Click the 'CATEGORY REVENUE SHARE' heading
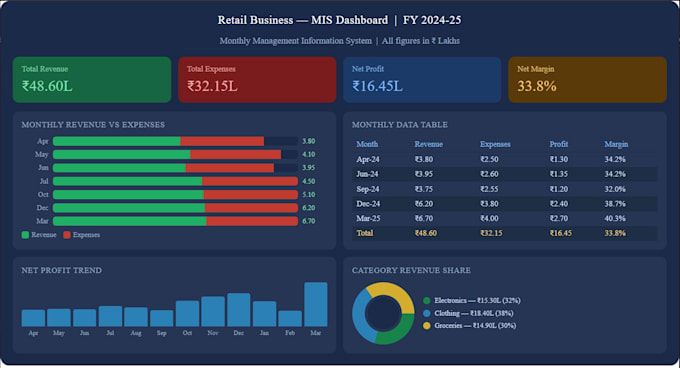680x368 pixels. pyautogui.click(x=411, y=270)
